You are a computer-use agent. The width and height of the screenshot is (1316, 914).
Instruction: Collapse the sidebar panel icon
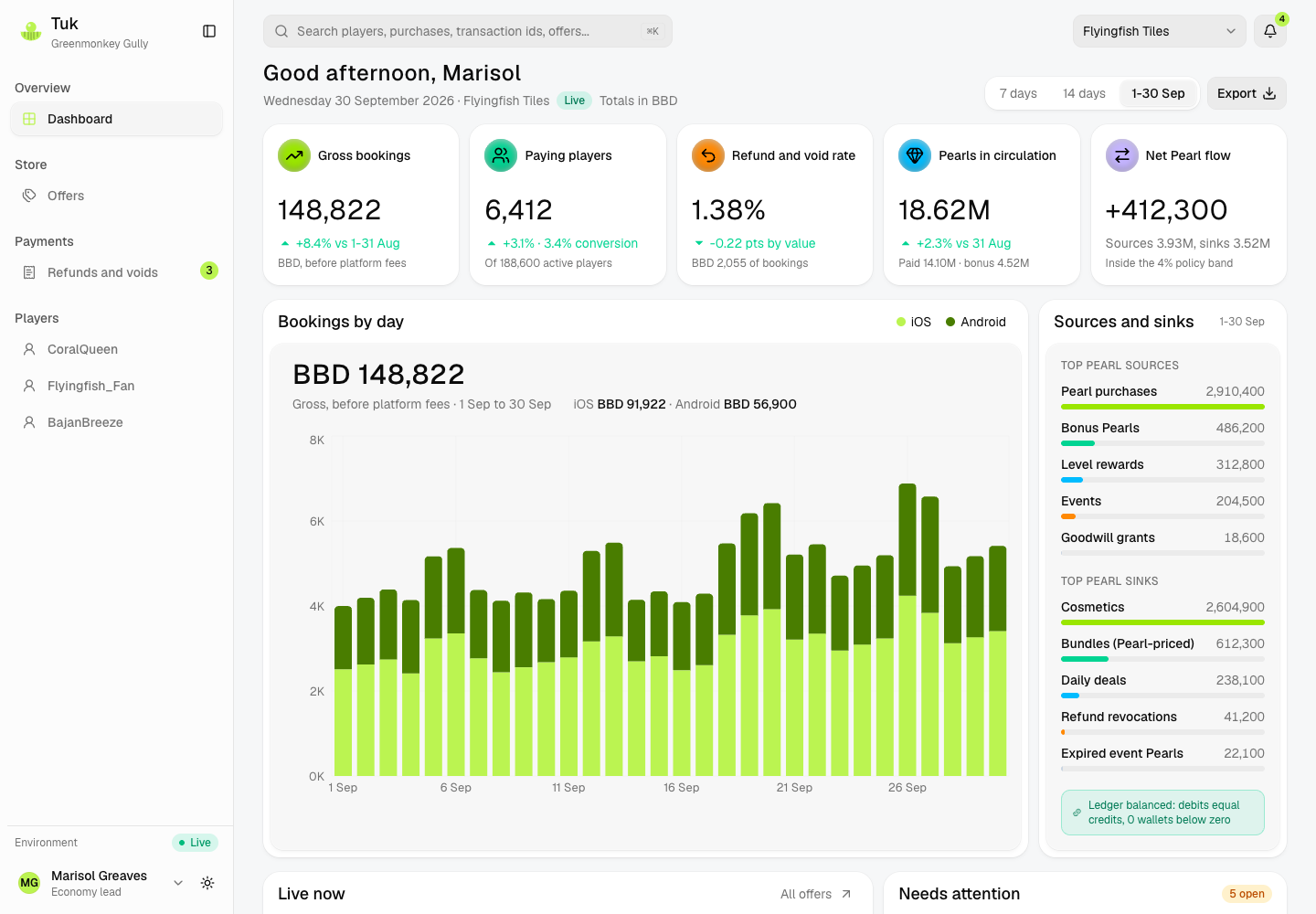click(x=209, y=31)
